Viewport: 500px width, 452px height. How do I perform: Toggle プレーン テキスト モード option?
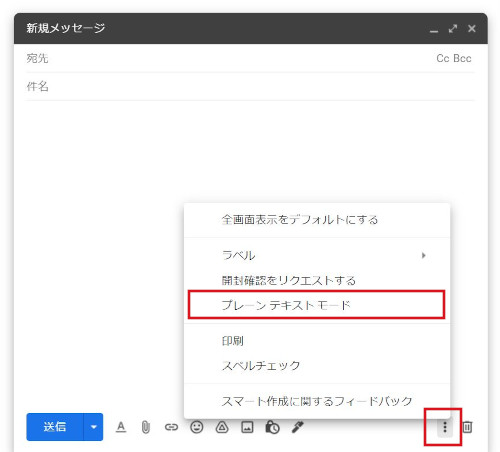(x=317, y=305)
